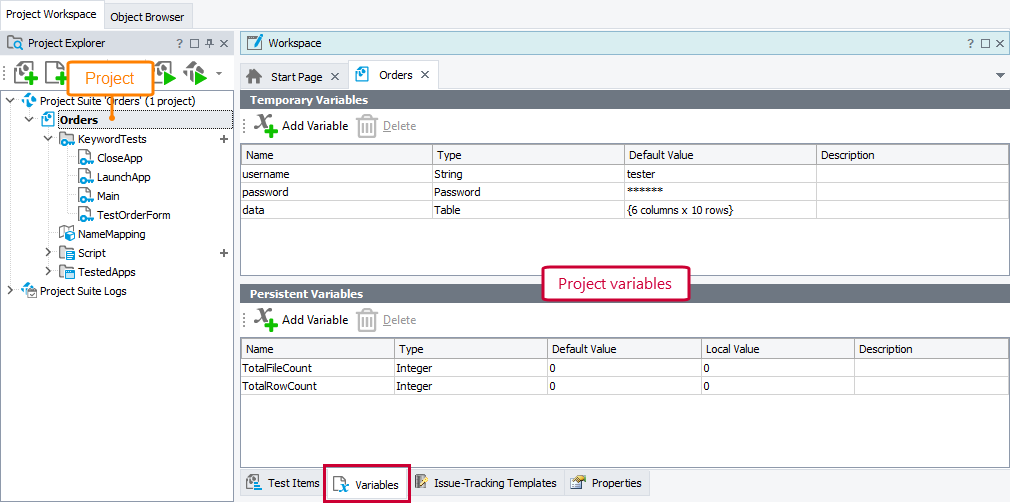The width and height of the screenshot is (1010, 503).
Task: Expand the TestedApps tree node
Action: [x=48, y=272]
